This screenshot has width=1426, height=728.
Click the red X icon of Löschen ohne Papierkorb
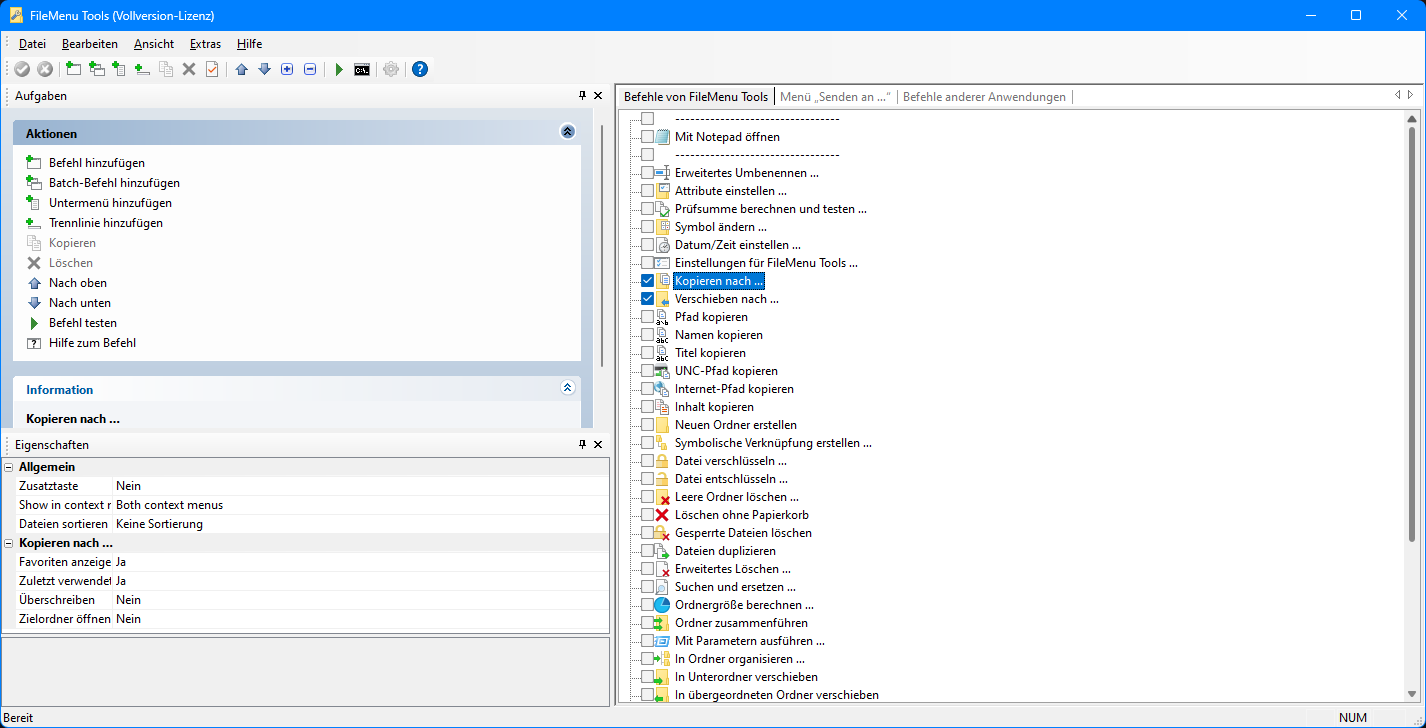[x=662, y=515]
